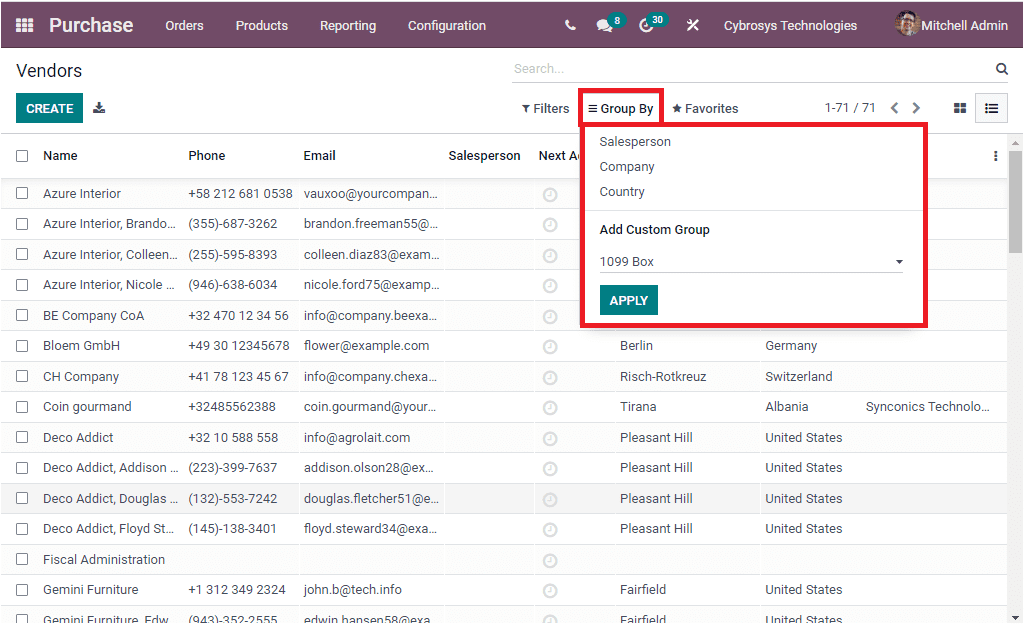Export vendor records via download icon
This screenshot has width=1024, height=624.
click(98, 107)
